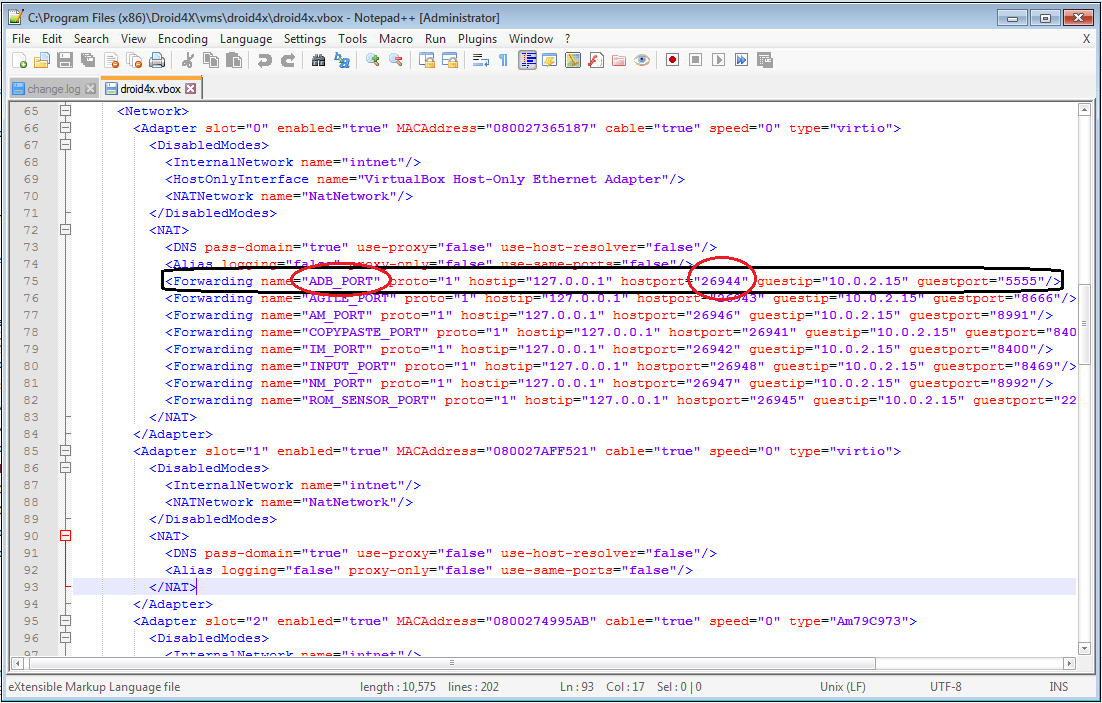Click the Print toolbar icon

pyautogui.click(x=157, y=60)
